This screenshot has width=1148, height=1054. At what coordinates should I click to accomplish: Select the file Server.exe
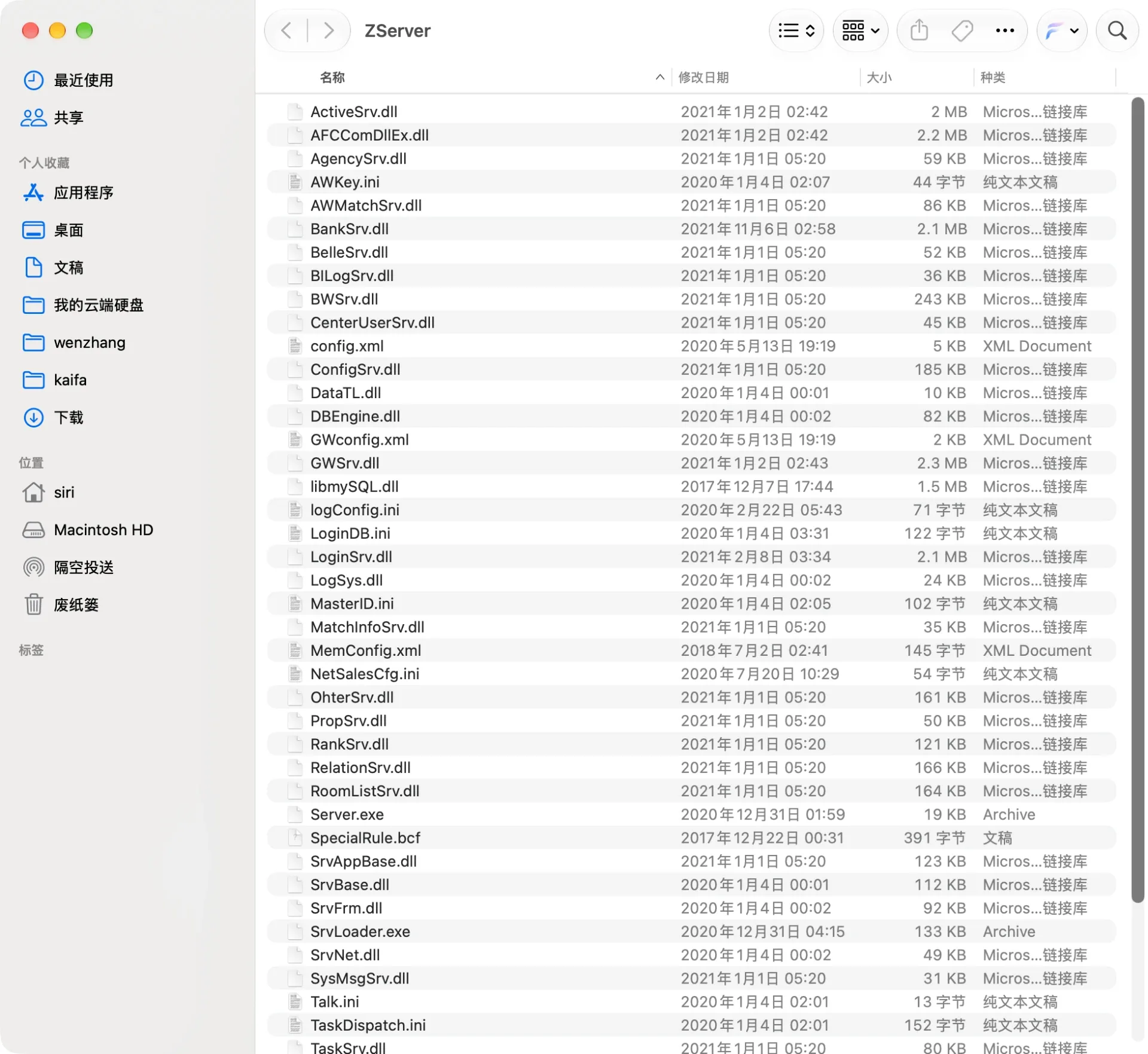point(691,814)
